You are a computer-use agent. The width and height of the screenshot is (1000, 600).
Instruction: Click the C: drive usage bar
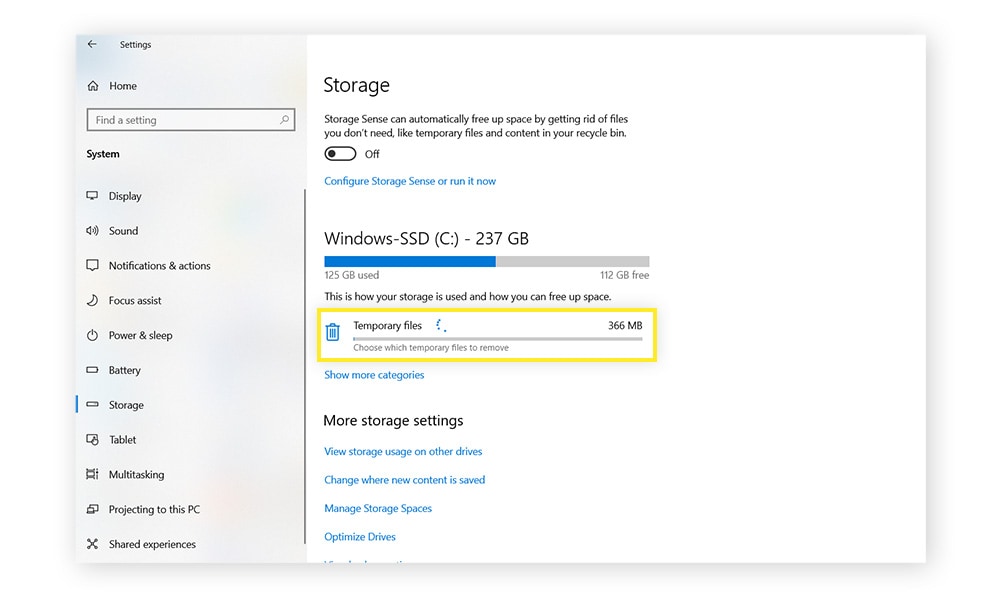[487, 261]
